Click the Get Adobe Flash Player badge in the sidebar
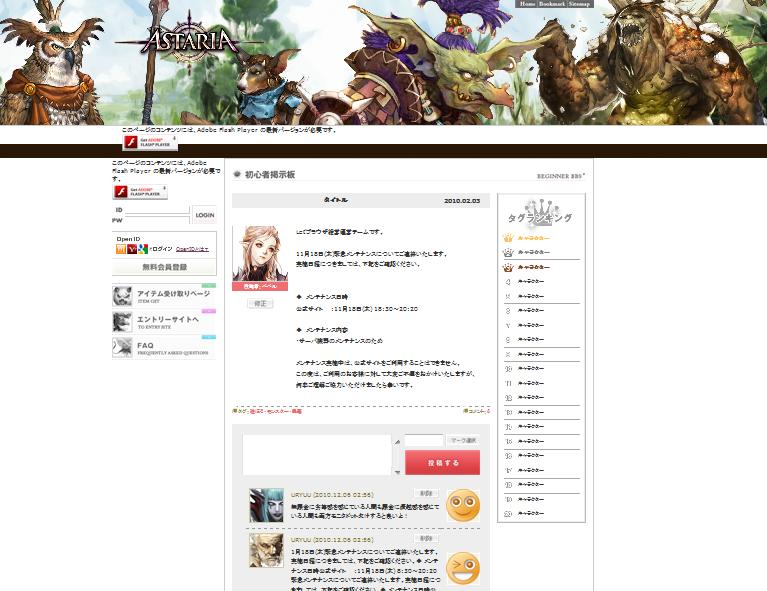 point(140,192)
